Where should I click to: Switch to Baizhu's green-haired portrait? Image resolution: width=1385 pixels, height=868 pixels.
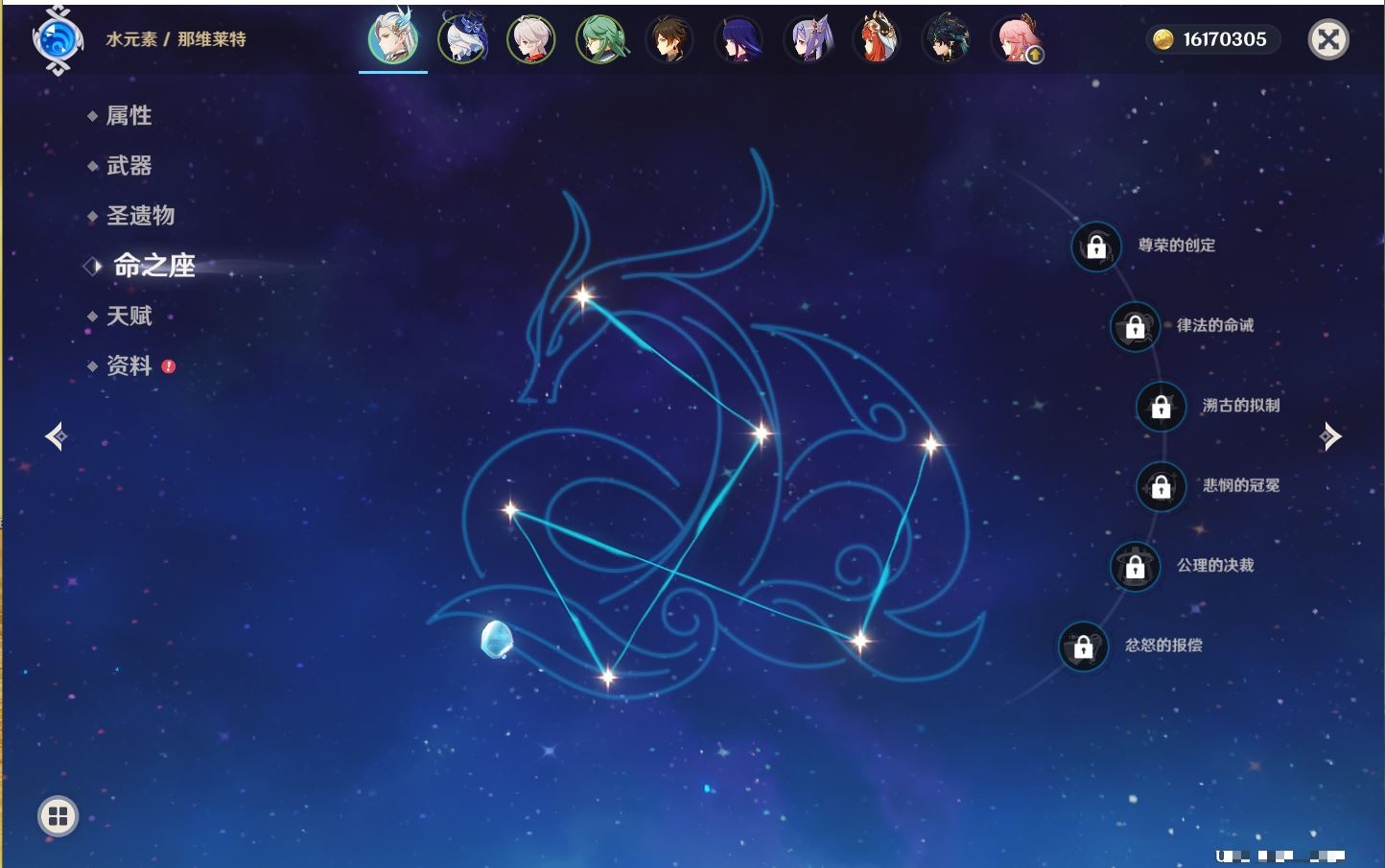[601, 39]
